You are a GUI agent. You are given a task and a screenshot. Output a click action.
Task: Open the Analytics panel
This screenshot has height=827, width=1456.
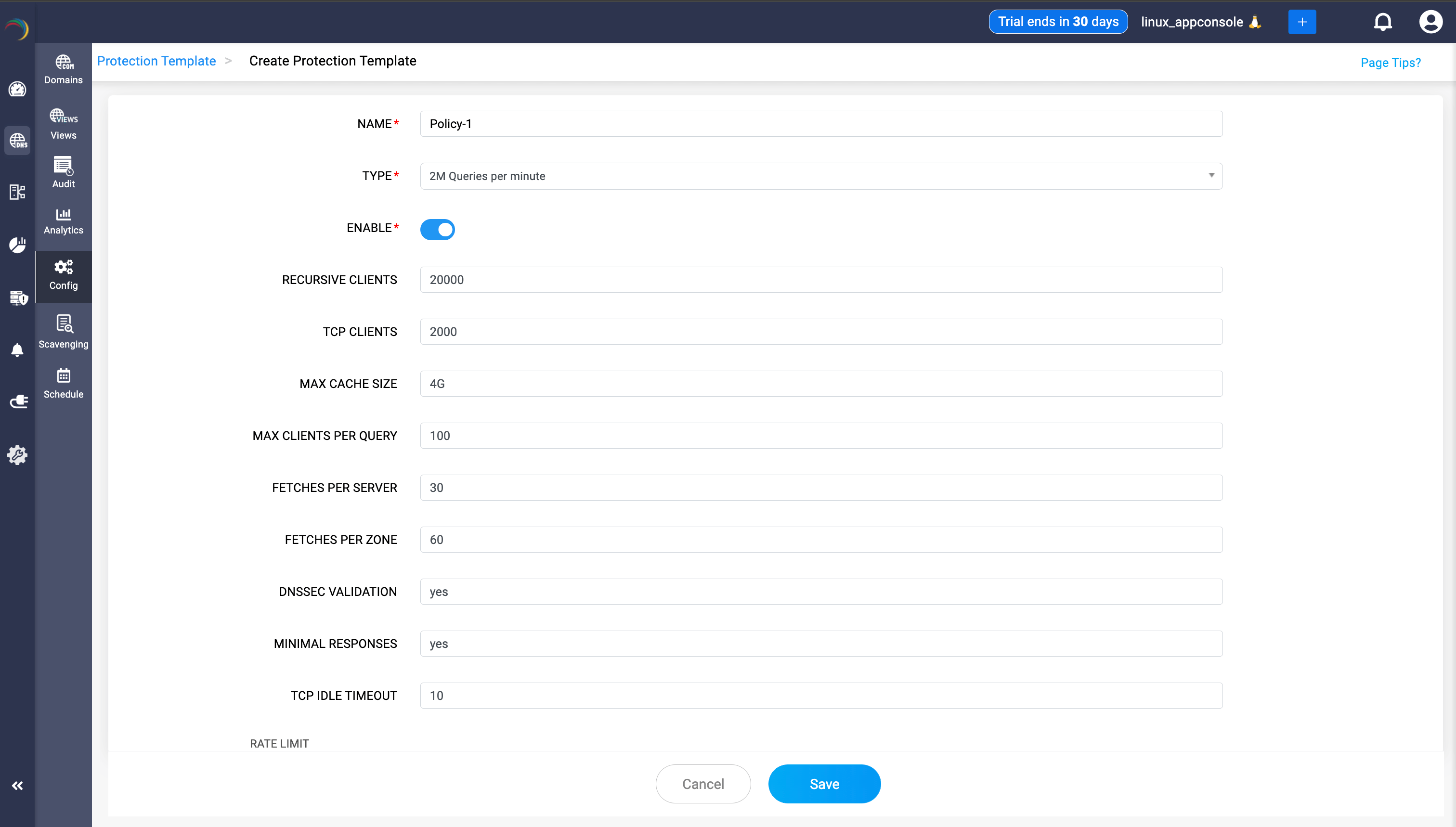63,220
